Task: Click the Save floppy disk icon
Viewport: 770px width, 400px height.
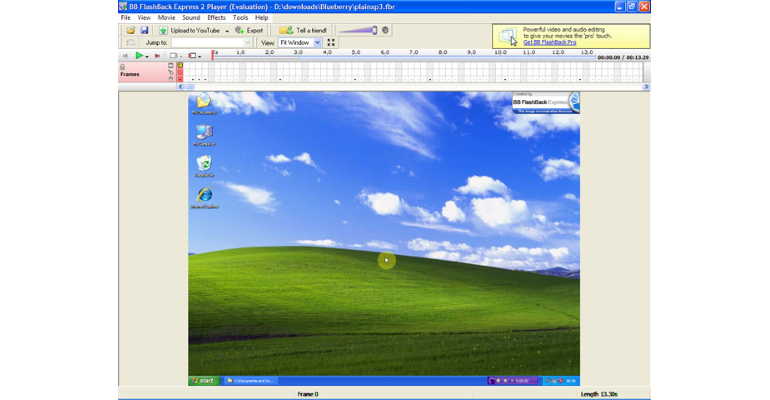Action: click(x=144, y=30)
